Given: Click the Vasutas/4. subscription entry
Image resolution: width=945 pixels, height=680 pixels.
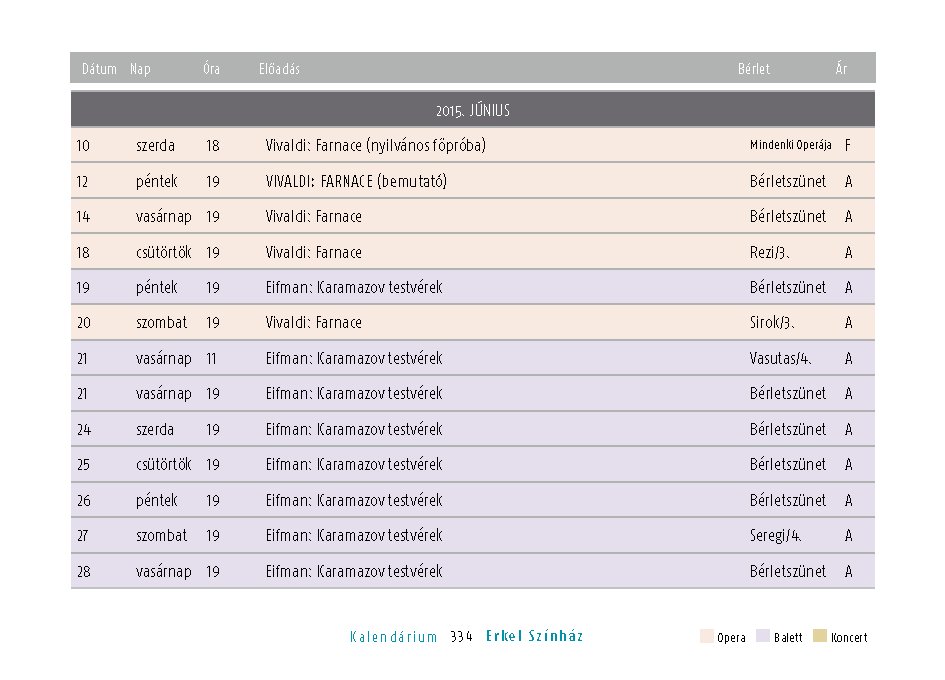Looking at the screenshot, I should tap(780, 358).
